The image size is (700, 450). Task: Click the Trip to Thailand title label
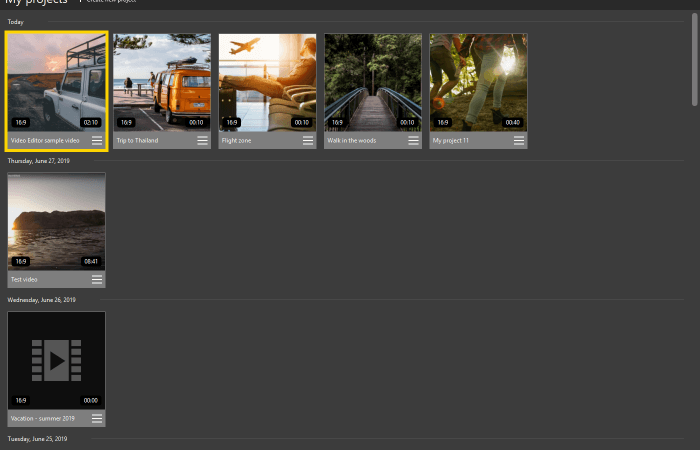pyautogui.click(x=138, y=141)
